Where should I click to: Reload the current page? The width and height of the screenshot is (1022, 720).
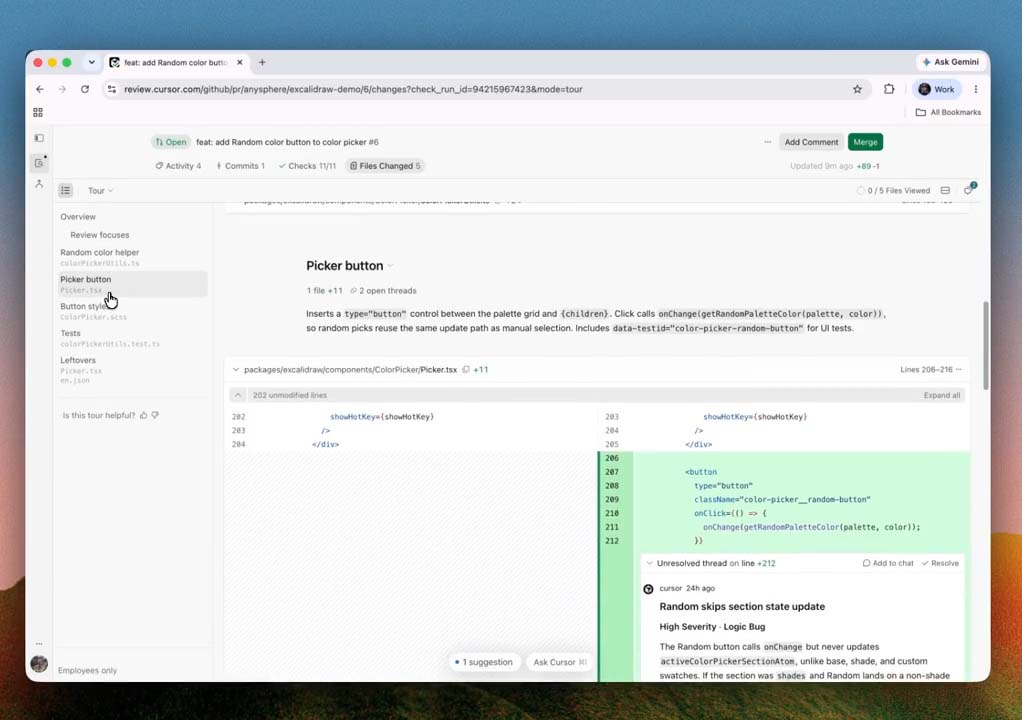click(85, 89)
